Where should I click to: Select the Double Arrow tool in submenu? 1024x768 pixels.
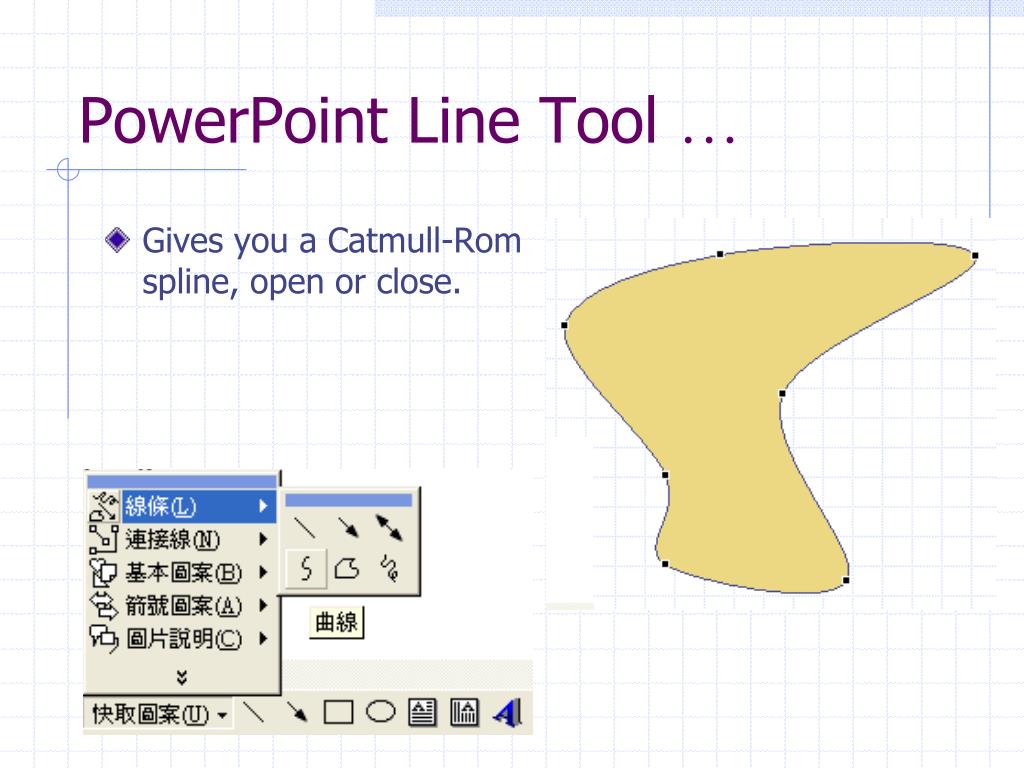(x=389, y=528)
